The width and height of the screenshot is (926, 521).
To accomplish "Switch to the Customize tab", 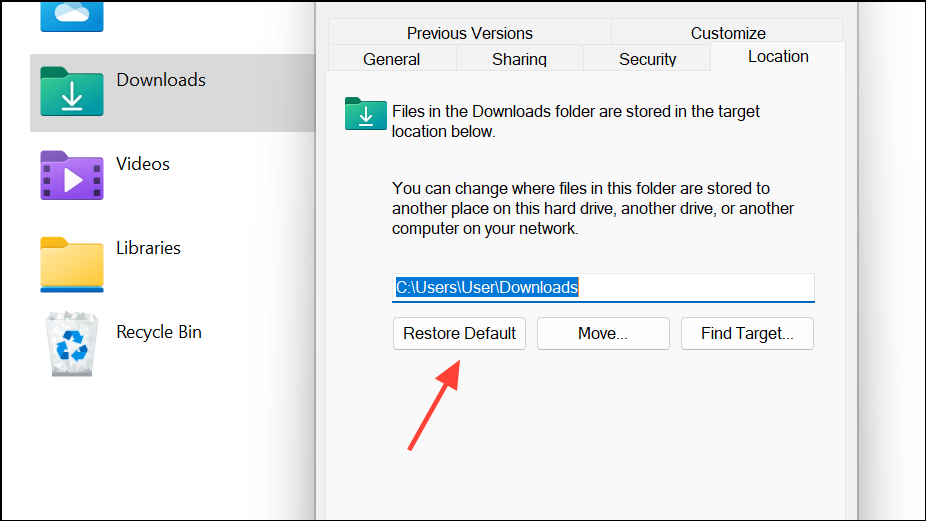I will [728, 32].
